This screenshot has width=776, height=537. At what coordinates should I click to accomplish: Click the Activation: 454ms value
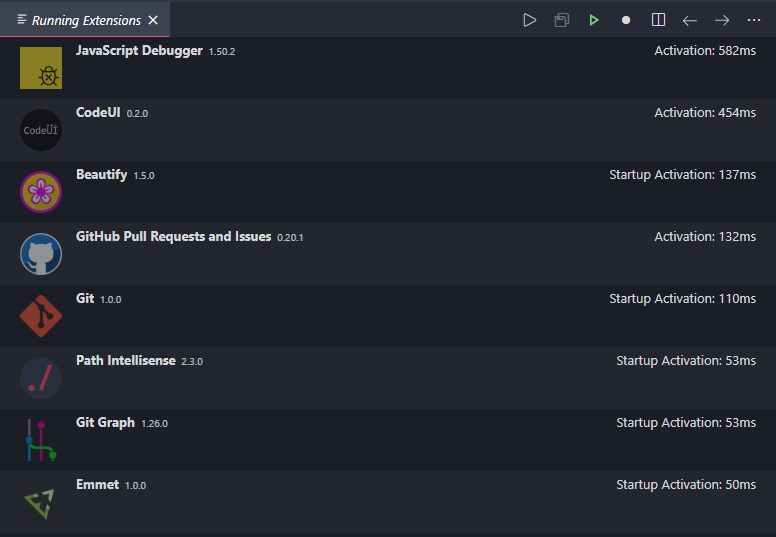coord(705,113)
